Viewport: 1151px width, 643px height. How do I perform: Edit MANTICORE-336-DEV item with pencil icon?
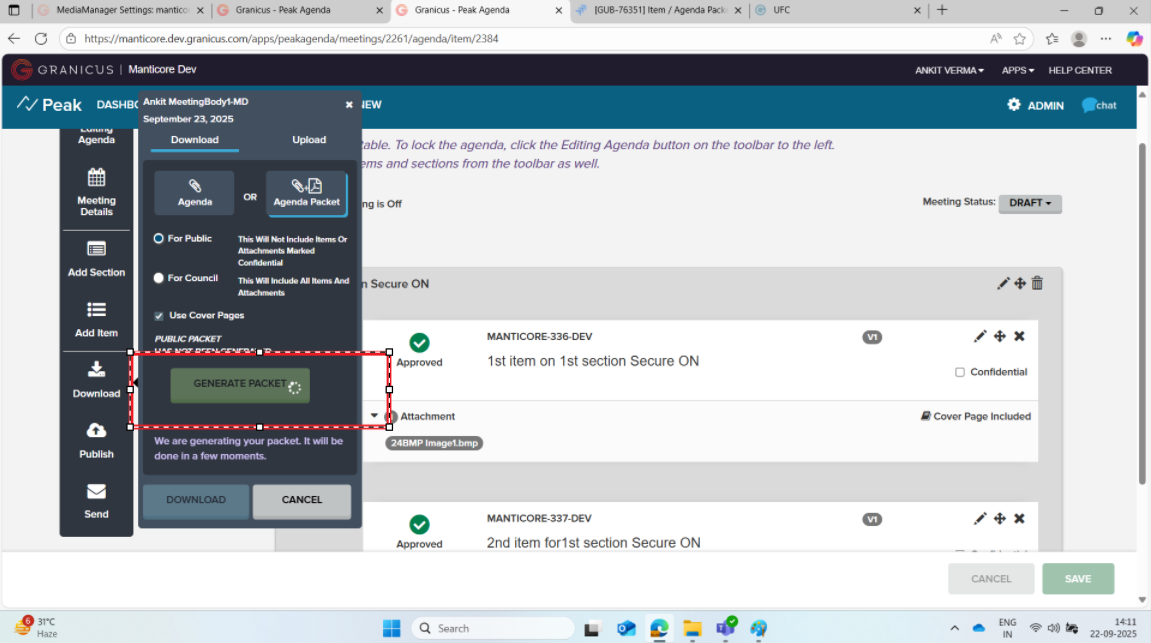[x=980, y=336]
